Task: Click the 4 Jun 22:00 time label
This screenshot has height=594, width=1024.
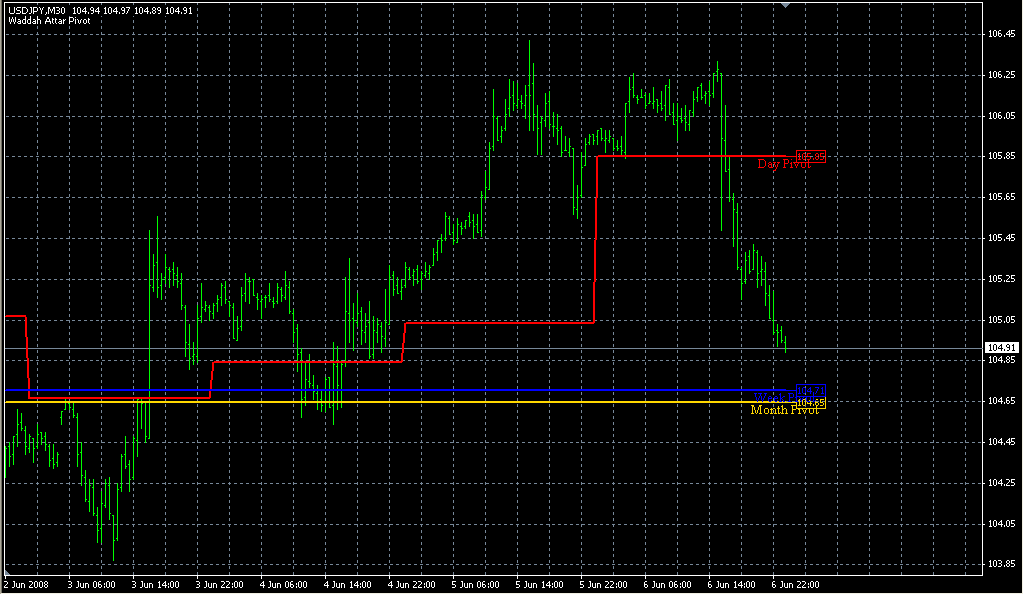Action: [411, 584]
